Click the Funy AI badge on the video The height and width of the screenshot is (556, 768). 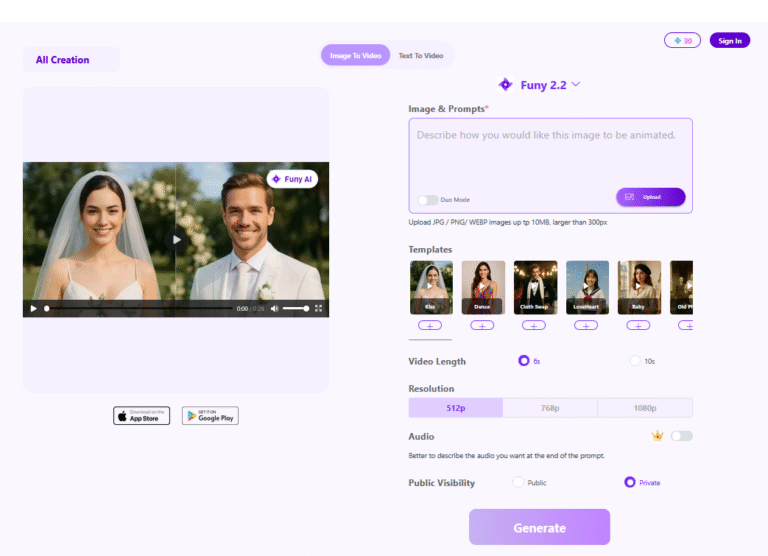click(292, 179)
